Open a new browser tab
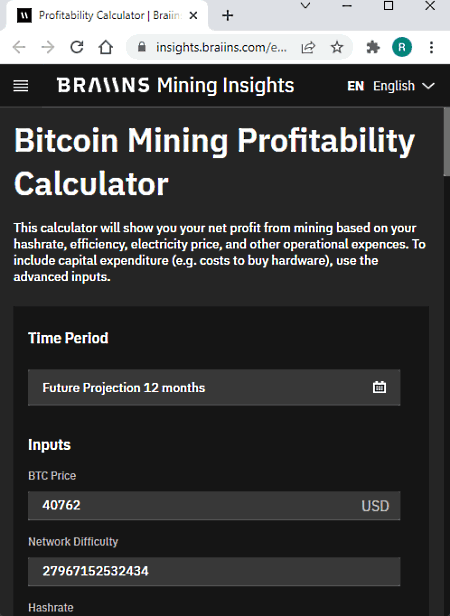 [x=228, y=16]
